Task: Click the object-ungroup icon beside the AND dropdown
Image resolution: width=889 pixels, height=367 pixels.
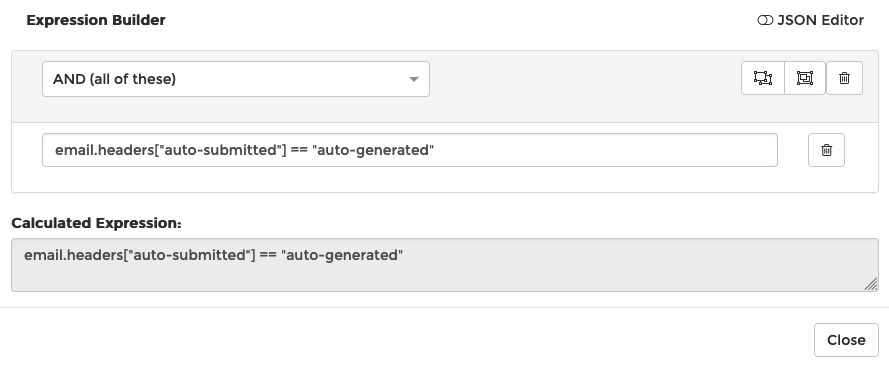Action: (x=763, y=78)
